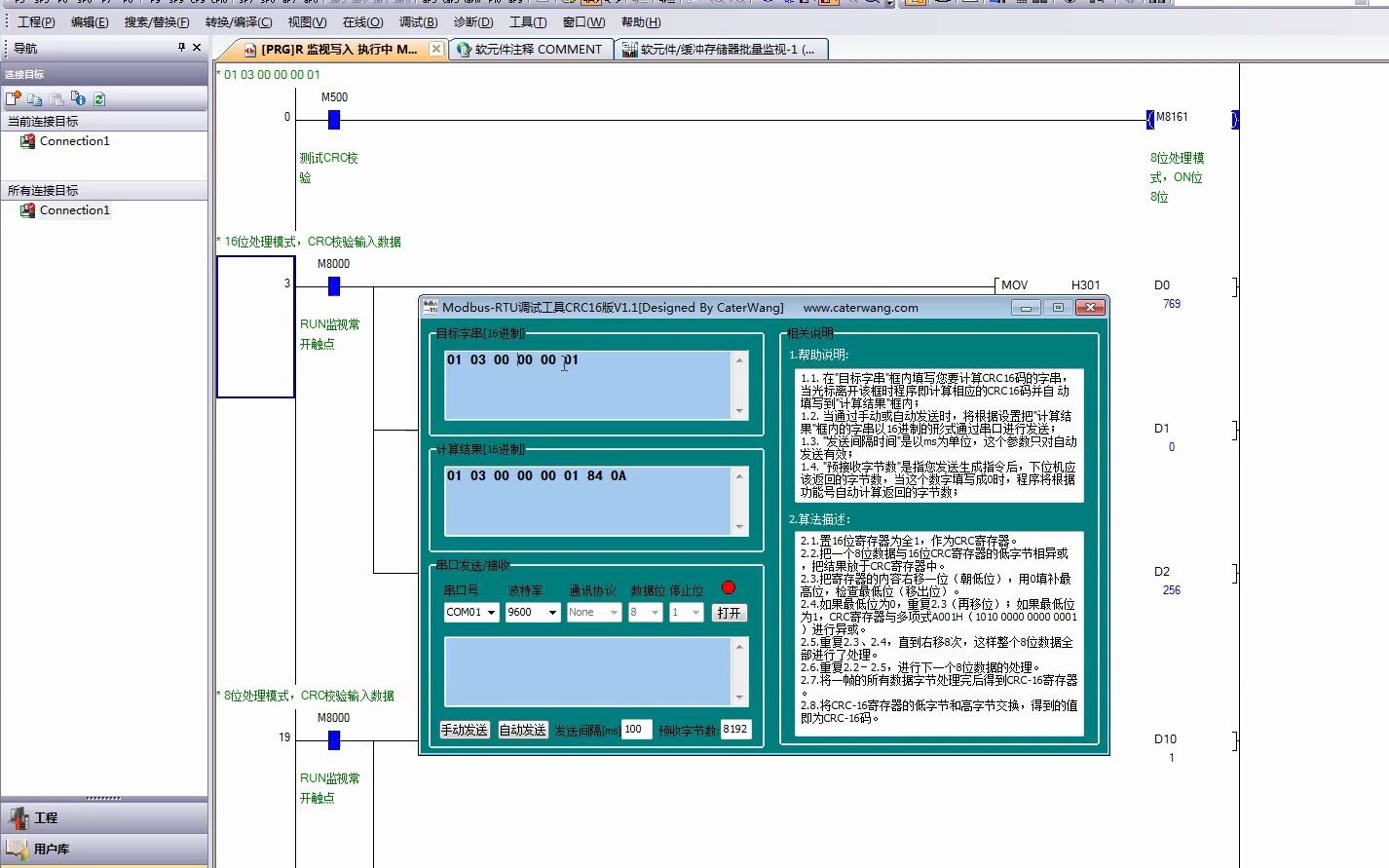Click the batch monitor tab icon
Screen dimensions: 1389x868
[x=630, y=49]
